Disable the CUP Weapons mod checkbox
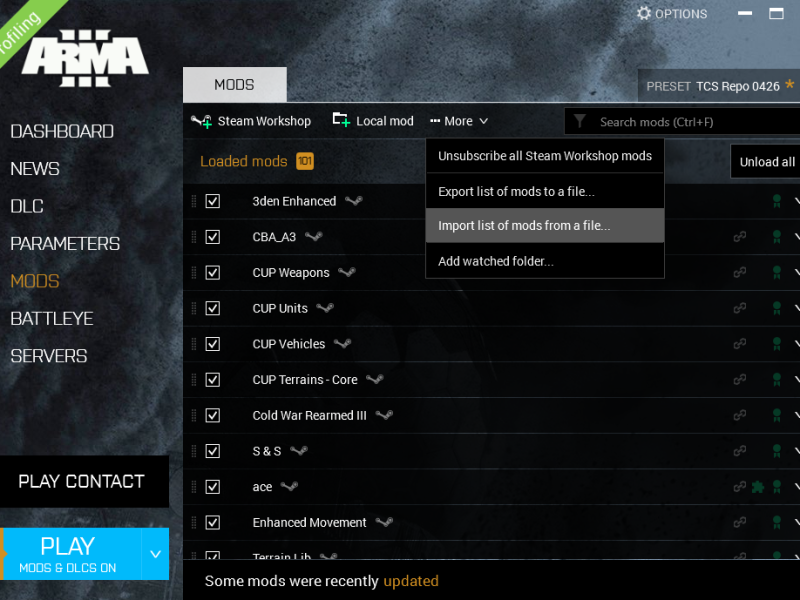Image resolution: width=800 pixels, height=600 pixels. (213, 272)
